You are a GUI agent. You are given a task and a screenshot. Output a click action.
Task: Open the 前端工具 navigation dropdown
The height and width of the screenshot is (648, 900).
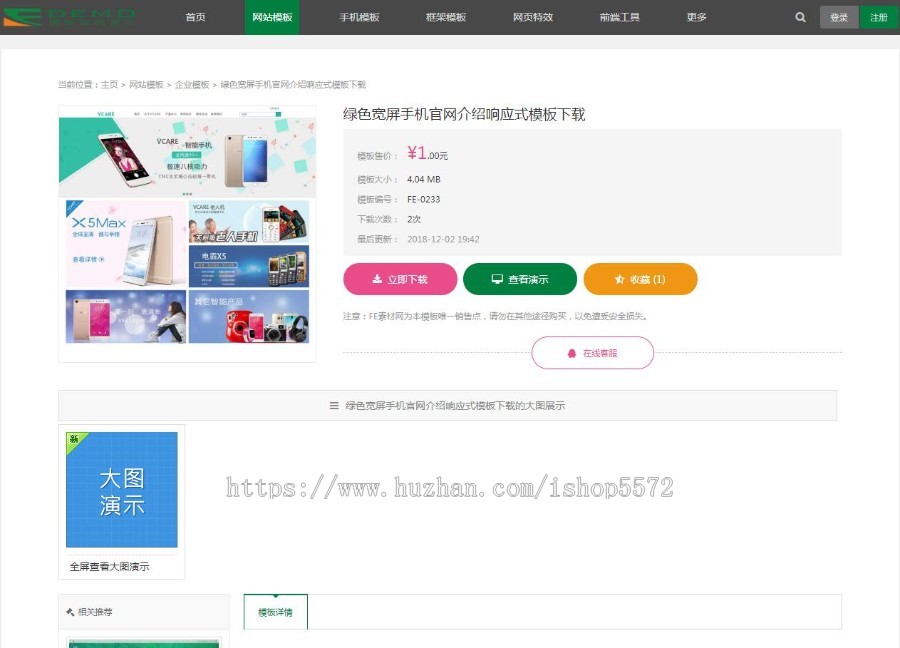[x=618, y=17]
